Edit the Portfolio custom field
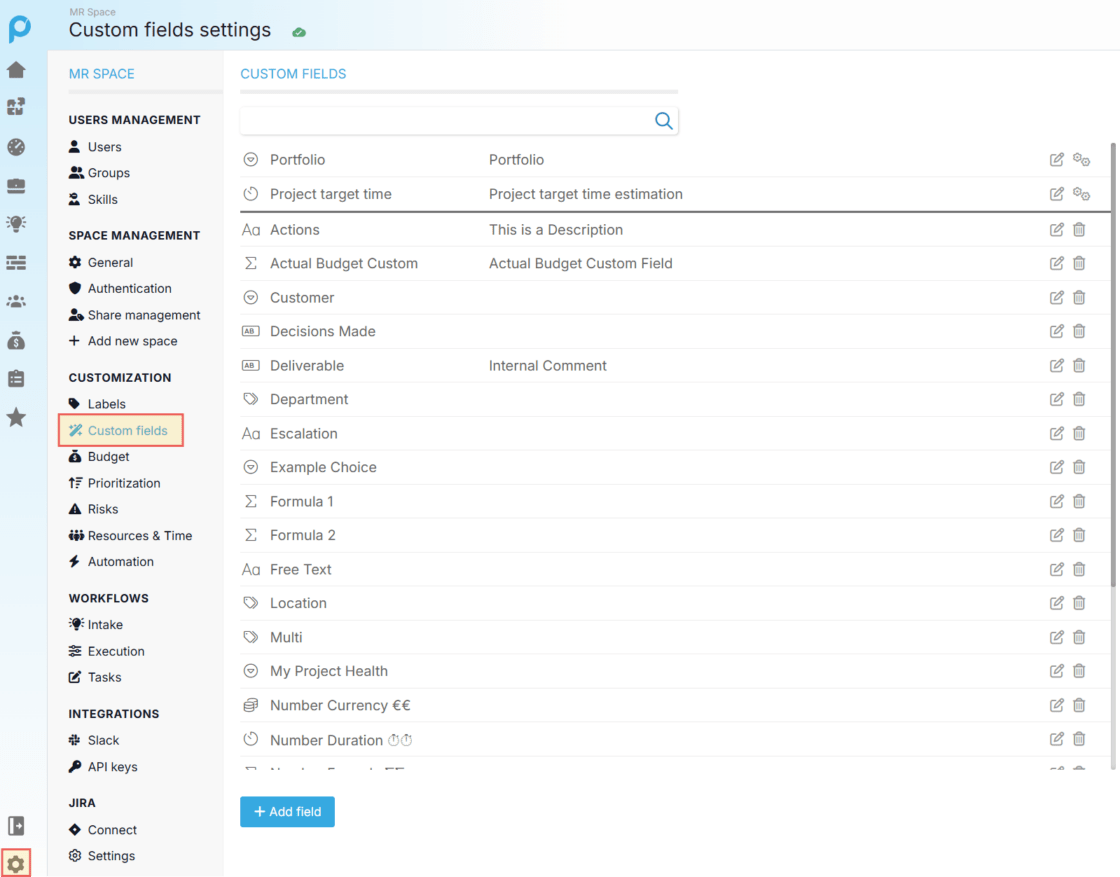This screenshot has width=1120, height=877. pos(1056,159)
